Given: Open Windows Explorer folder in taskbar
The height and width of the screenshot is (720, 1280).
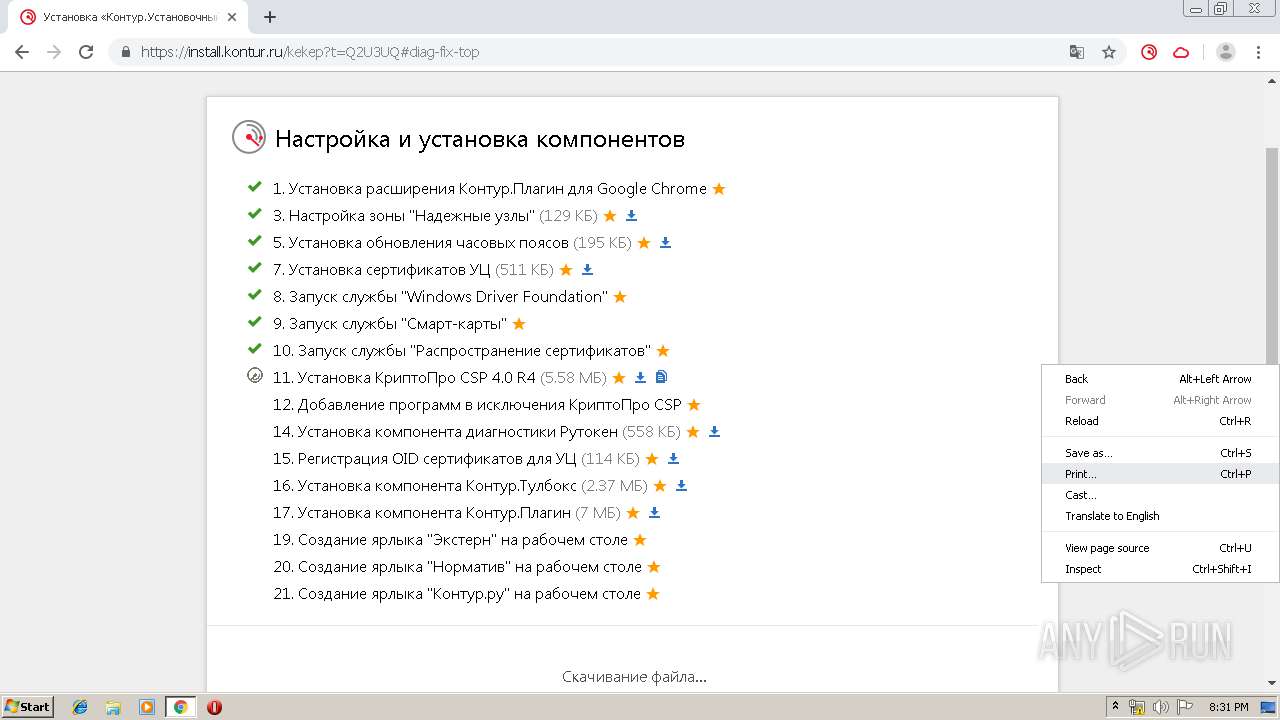Looking at the screenshot, I should pos(113,707).
